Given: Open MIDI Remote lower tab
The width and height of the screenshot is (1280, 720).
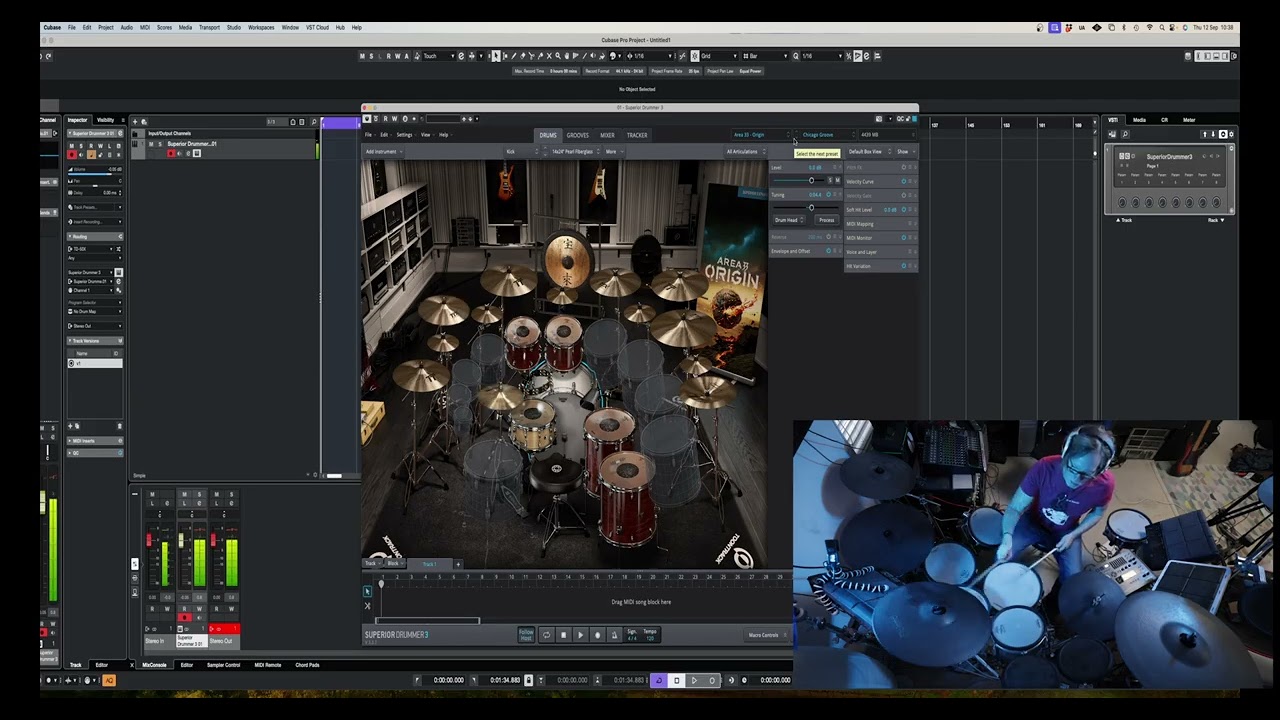Looking at the screenshot, I should click(x=267, y=664).
